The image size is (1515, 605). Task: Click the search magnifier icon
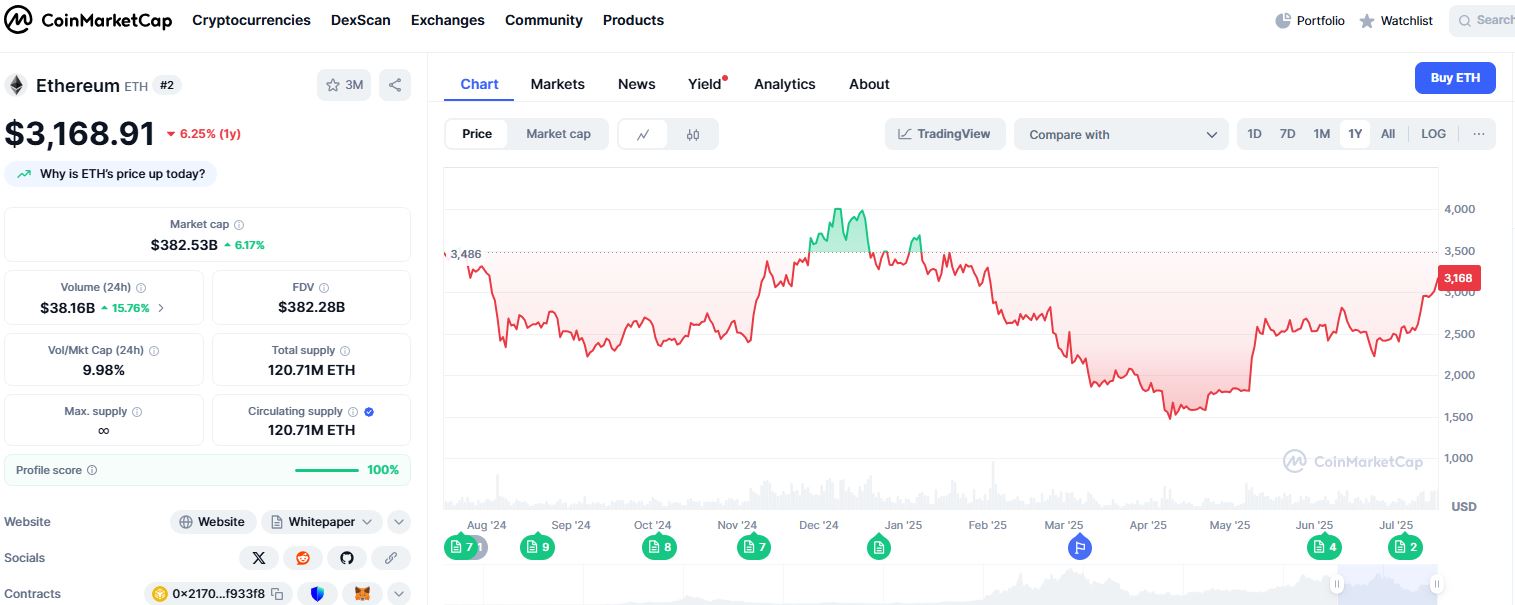1465,20
